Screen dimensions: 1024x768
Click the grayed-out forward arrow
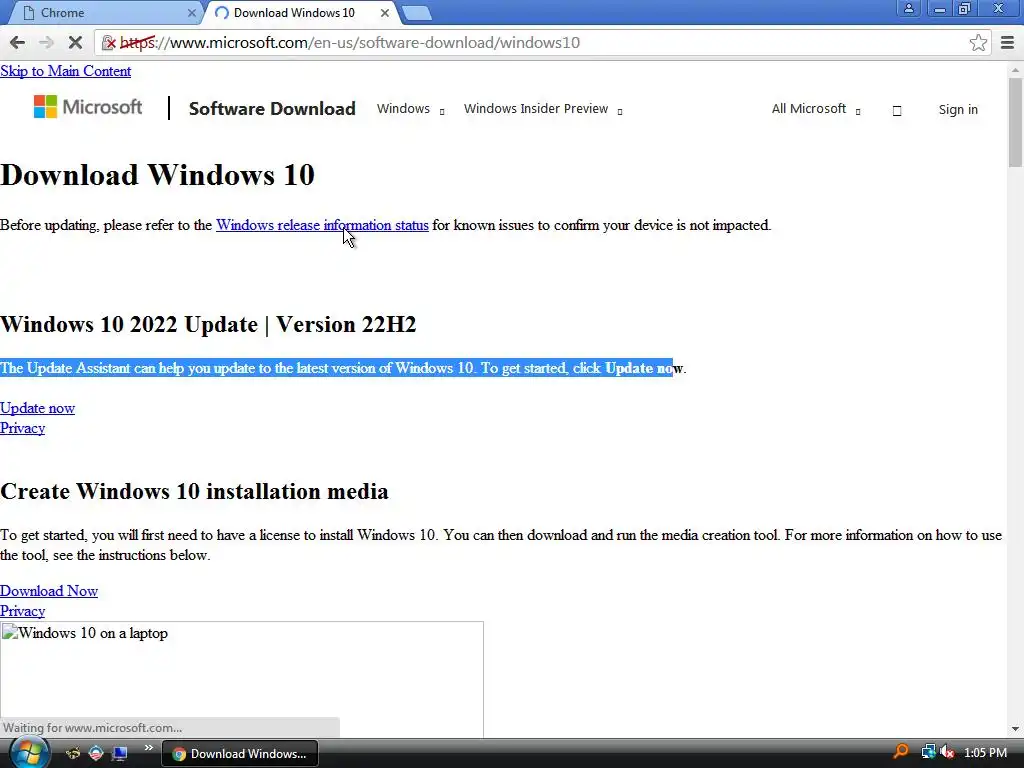tap(46, 42)
